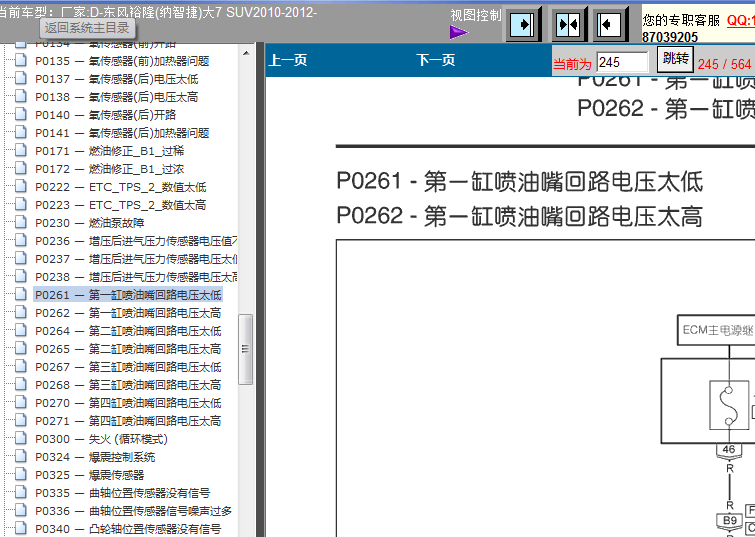Open P0265 第二缸喷油嘴回路电压太高 entry

pyautogui.click(x=128, y=349)
